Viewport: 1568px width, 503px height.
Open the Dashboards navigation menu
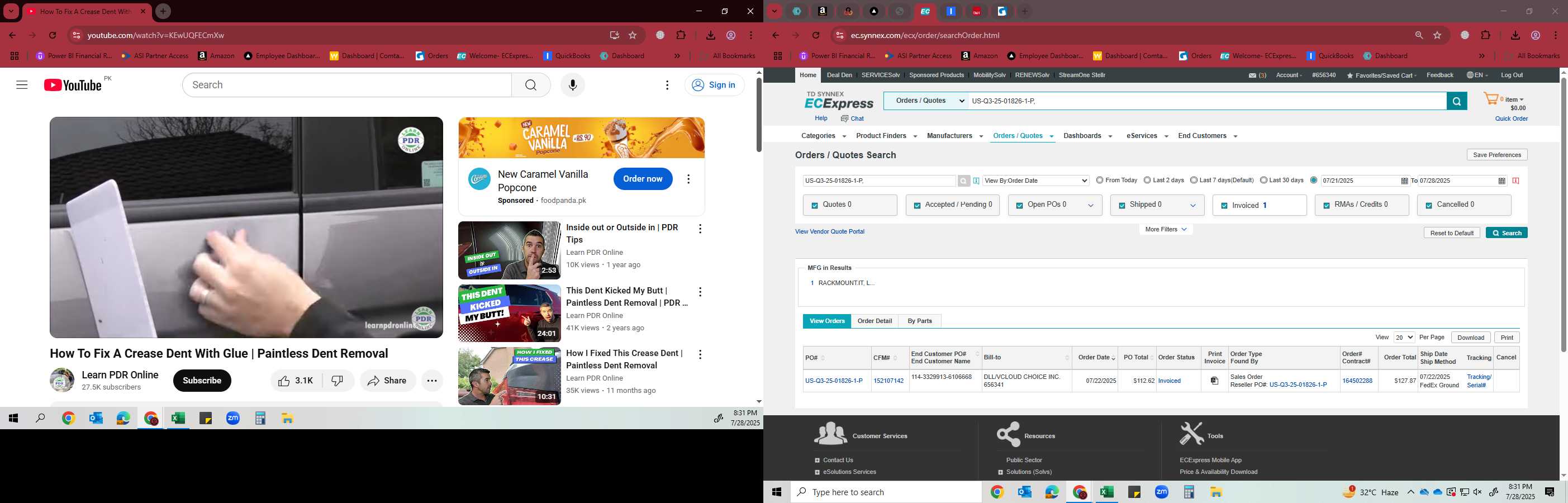[1087, 136]
